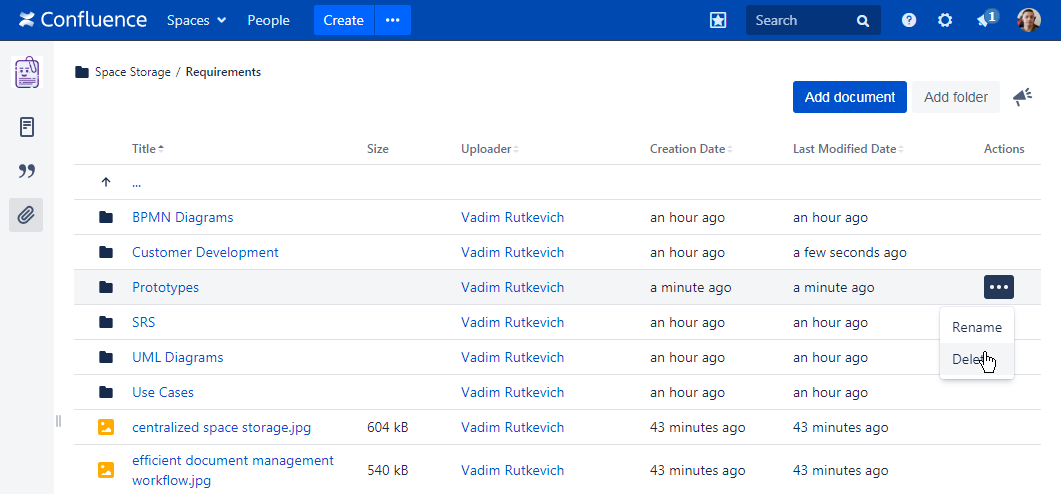Sort the list by Title column
This screenshot has height=494, width=1061.
[x=146, y=149]
